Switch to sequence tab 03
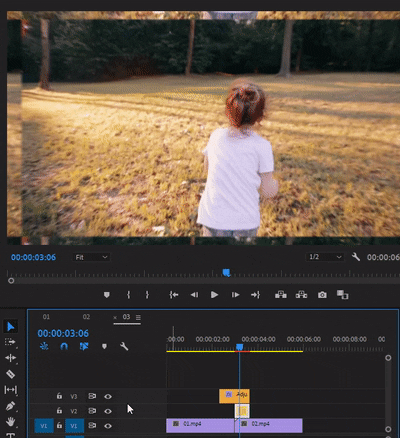 (x=126, y=317)
